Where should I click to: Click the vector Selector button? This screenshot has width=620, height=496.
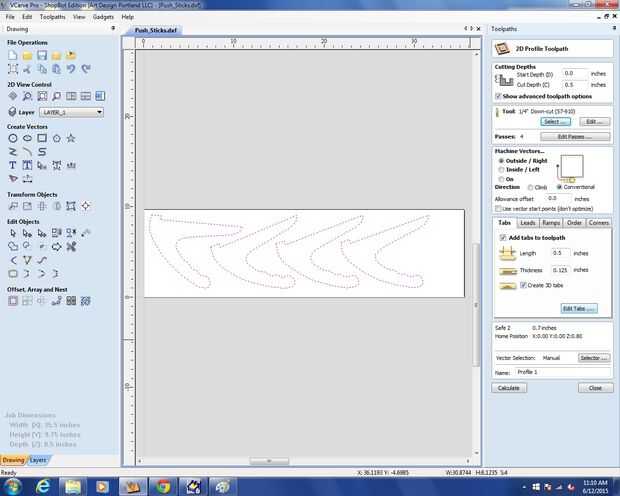pos(594,358)
